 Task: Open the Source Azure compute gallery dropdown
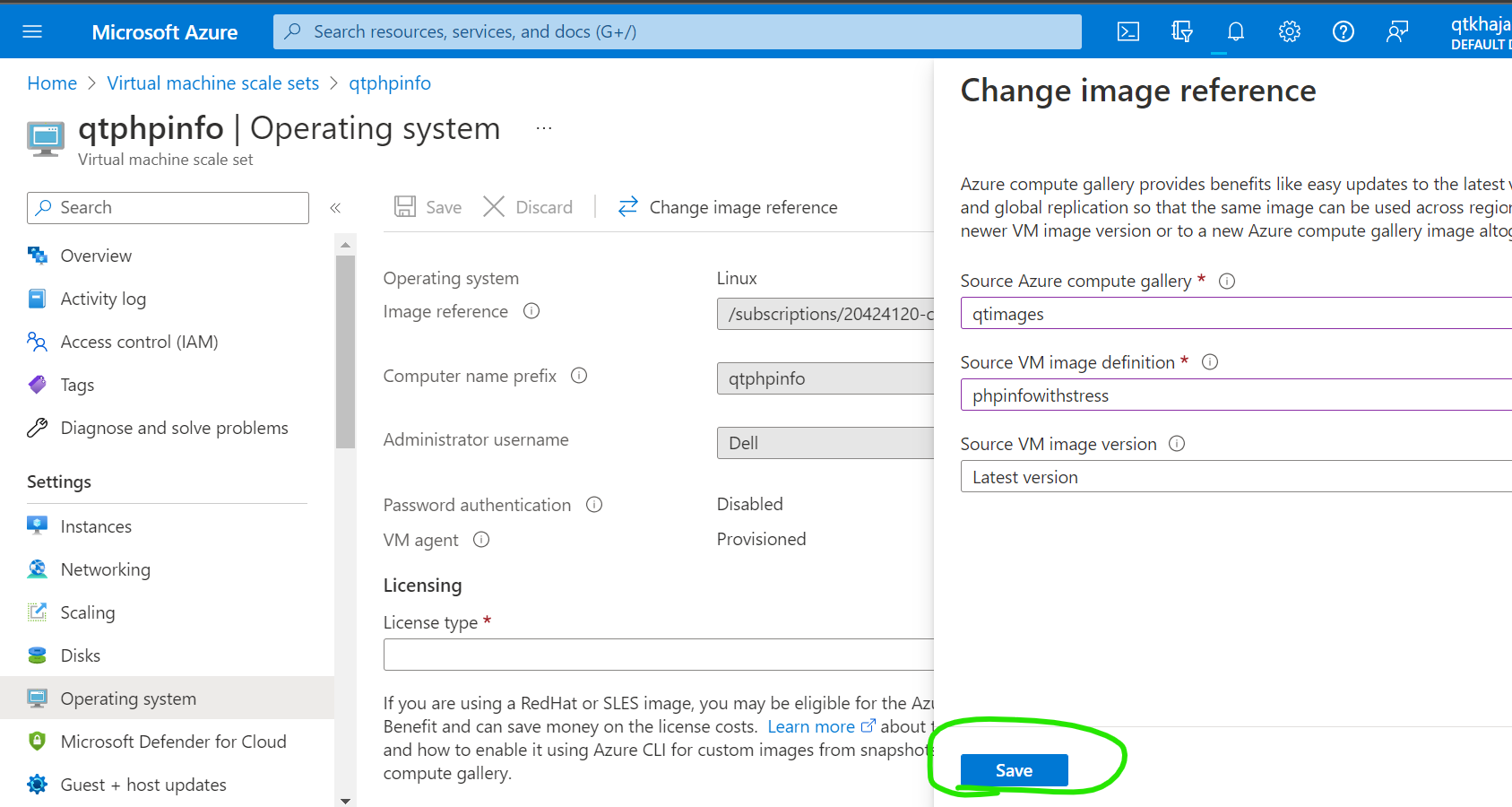(x=1236, y=314)
